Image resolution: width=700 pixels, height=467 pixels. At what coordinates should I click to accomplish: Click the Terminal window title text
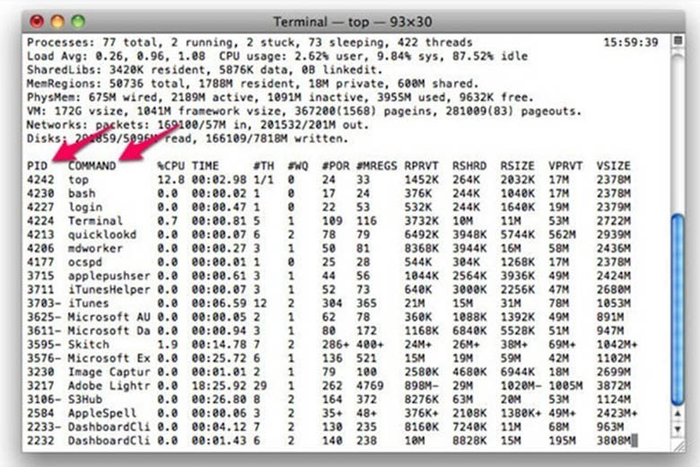(352, 21)
